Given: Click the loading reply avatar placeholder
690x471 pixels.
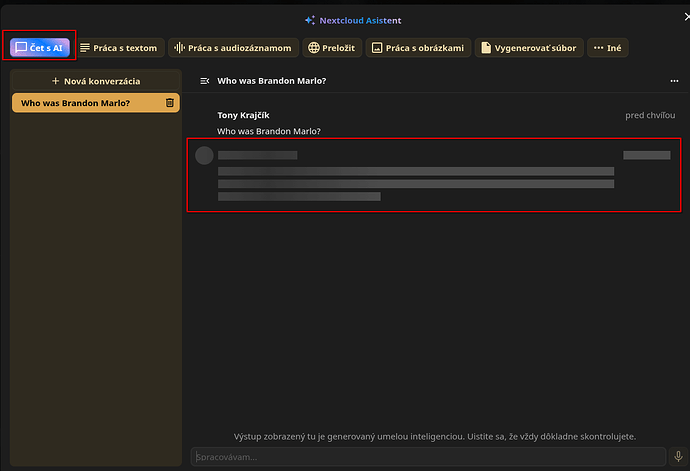Looking at the screenshot, I should [204, 155].
